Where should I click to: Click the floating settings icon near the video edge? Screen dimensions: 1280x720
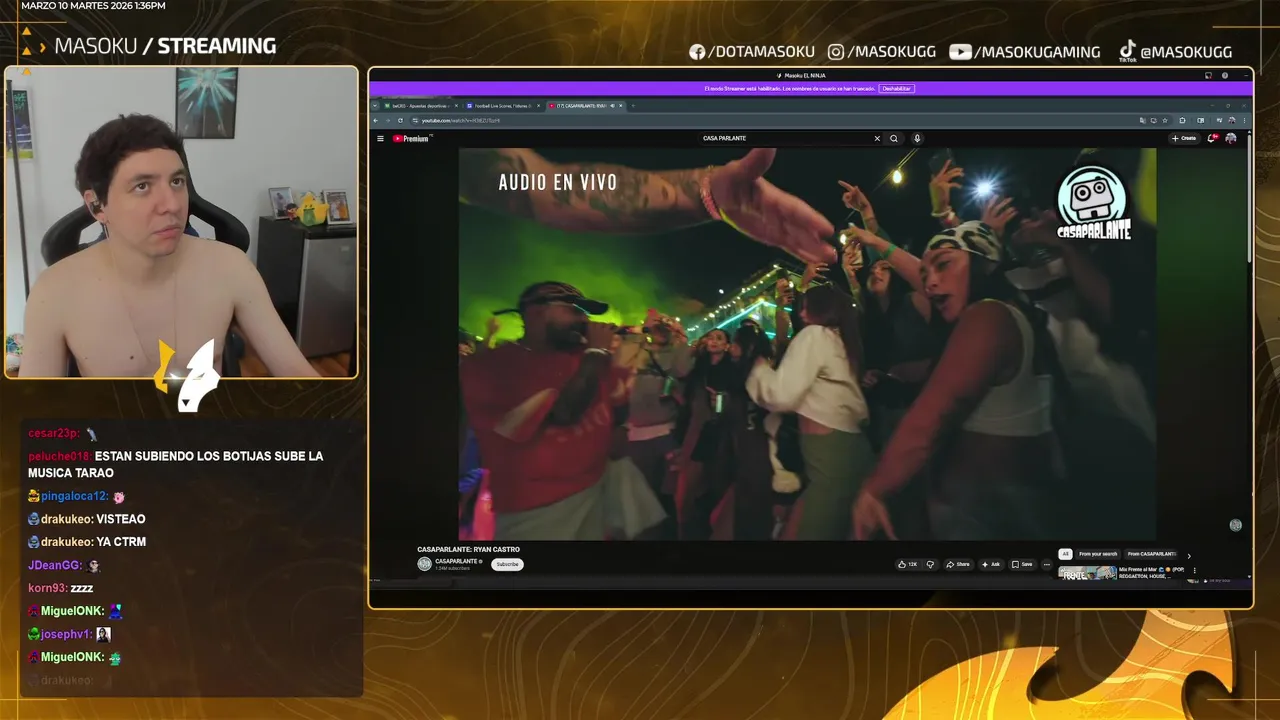click(x=1236, y=525)
